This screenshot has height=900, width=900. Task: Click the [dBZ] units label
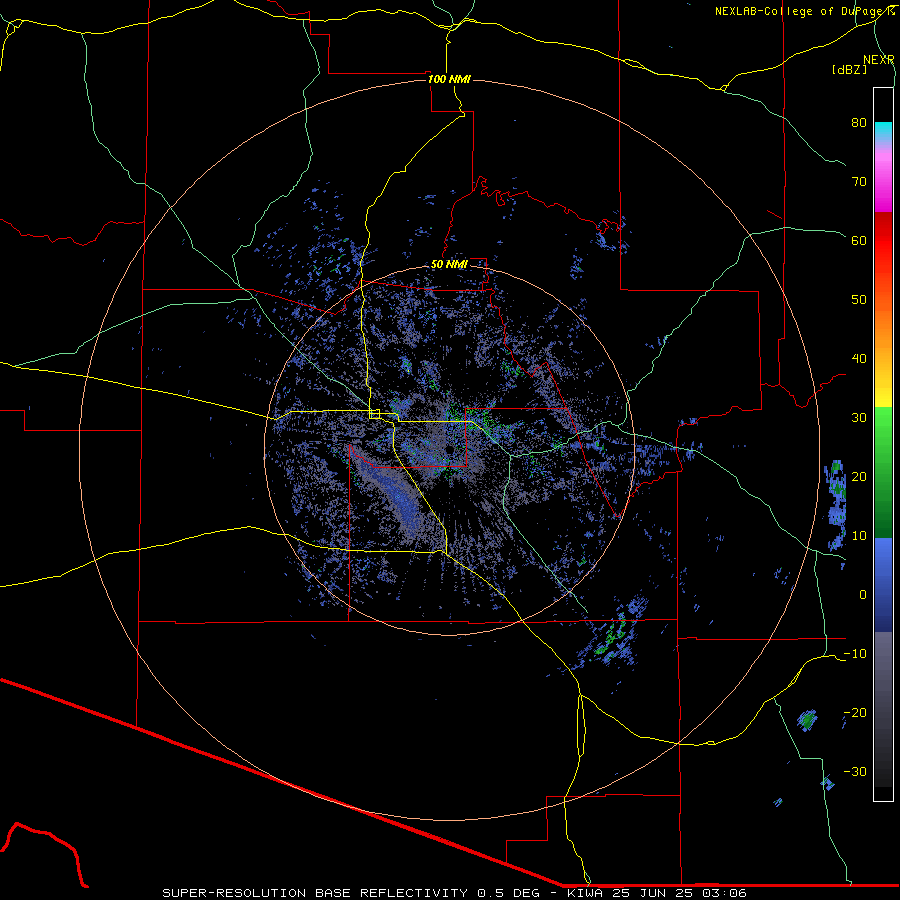849,69
